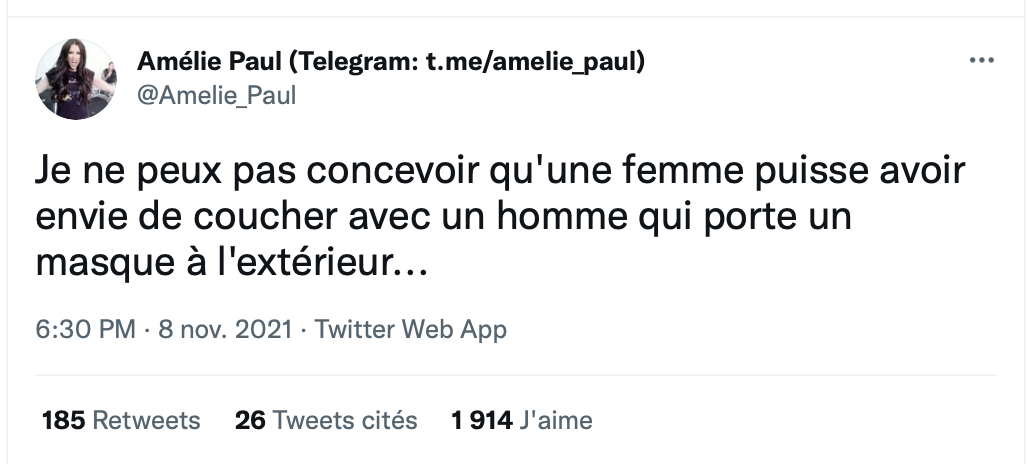The height and width of the screenshot is (464, 1028).
Task: Open the @Amelie_Paul handle link
Action: (x=216, y=96)
